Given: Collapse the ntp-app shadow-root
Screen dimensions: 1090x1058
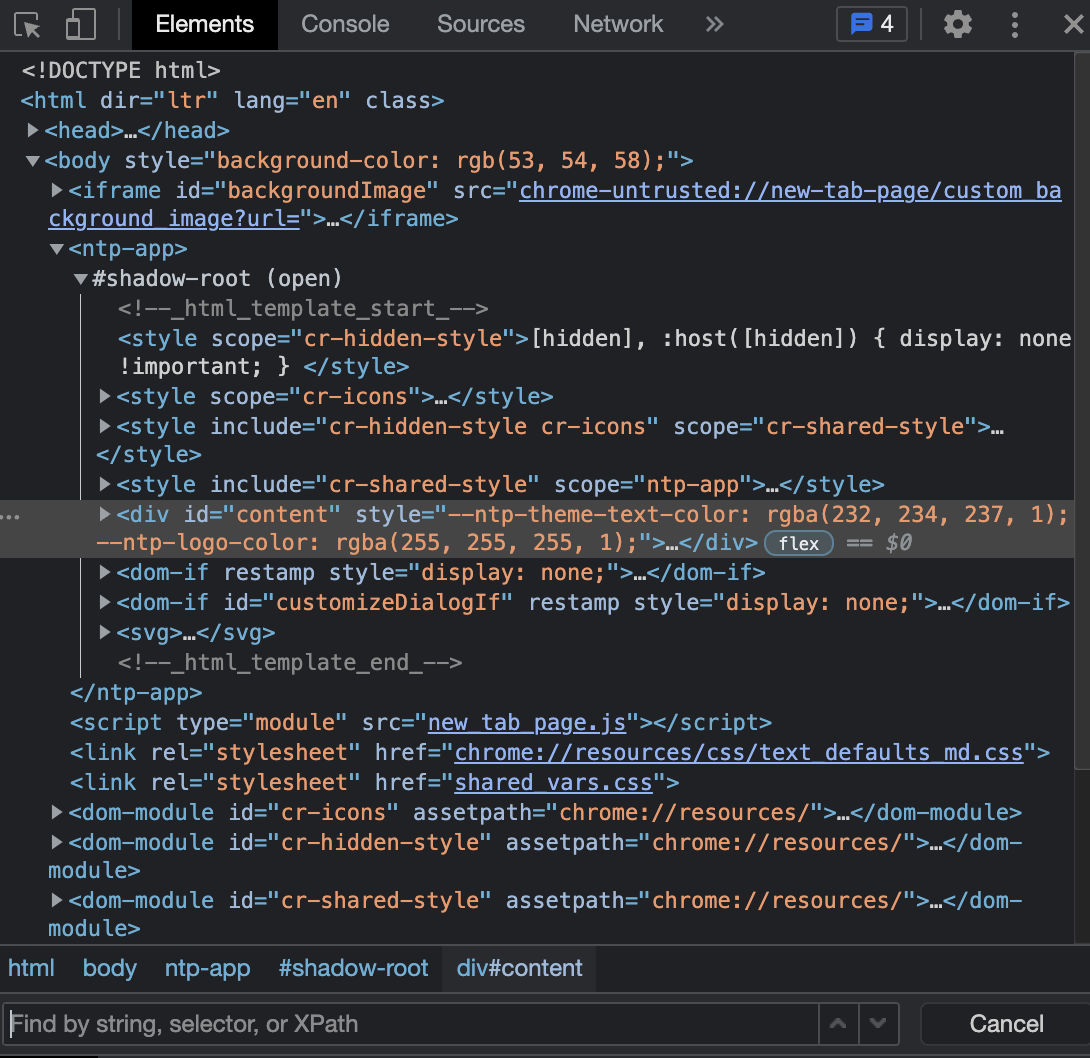Looking at the screenshot, I should coord(80,278).
